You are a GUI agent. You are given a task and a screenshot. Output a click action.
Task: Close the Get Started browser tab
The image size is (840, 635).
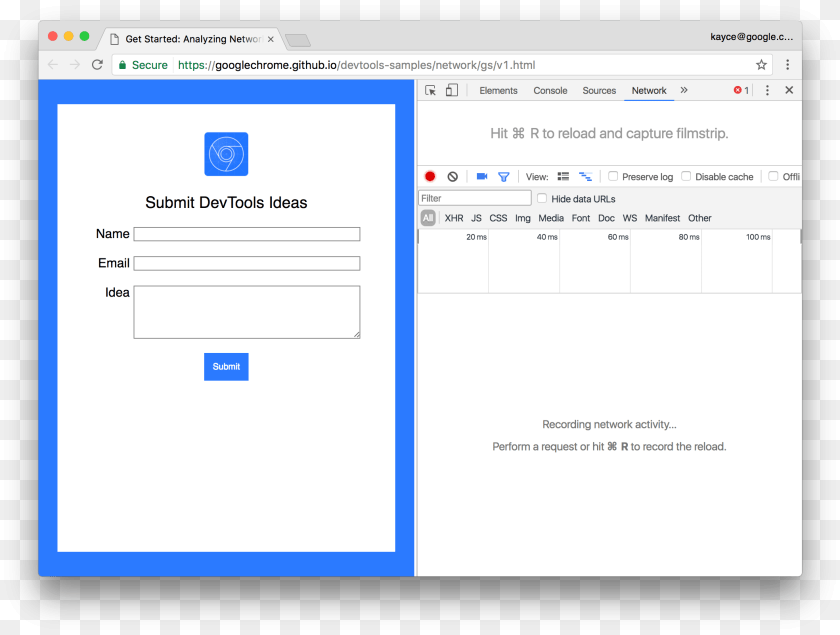[x=271, y=39]
